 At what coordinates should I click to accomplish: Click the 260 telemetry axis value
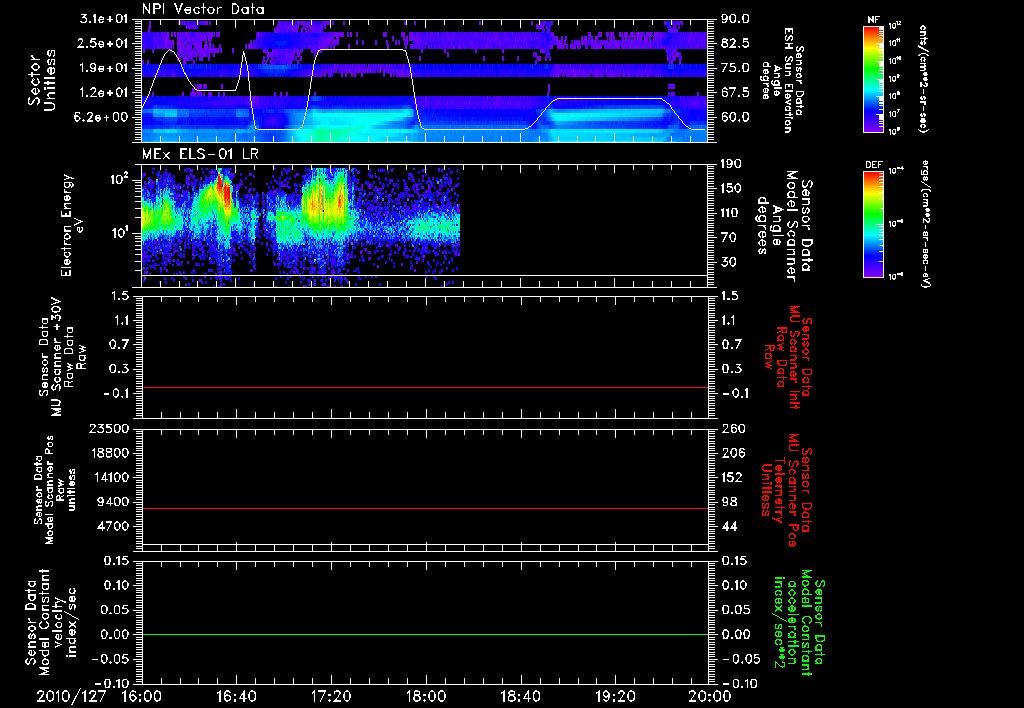[732, 428]
